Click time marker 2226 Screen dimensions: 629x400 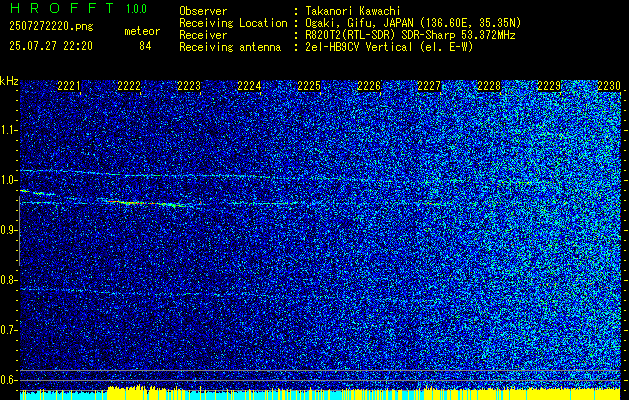coord(369,86)
